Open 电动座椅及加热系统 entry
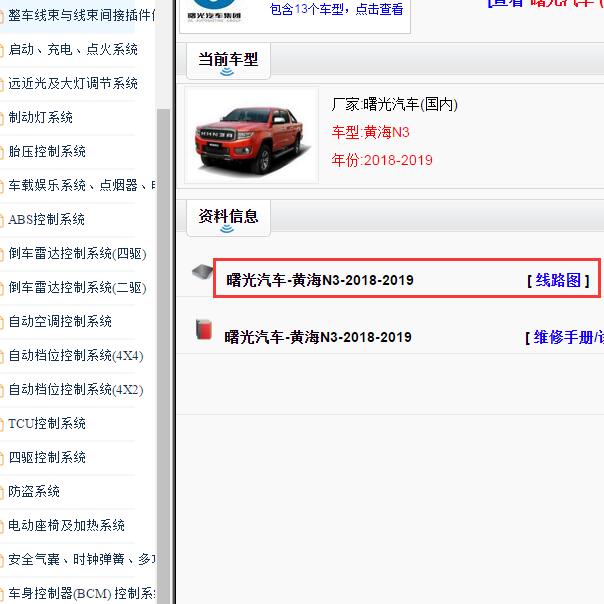The height and width of the screenshot is (604, 604). (66, 525)
